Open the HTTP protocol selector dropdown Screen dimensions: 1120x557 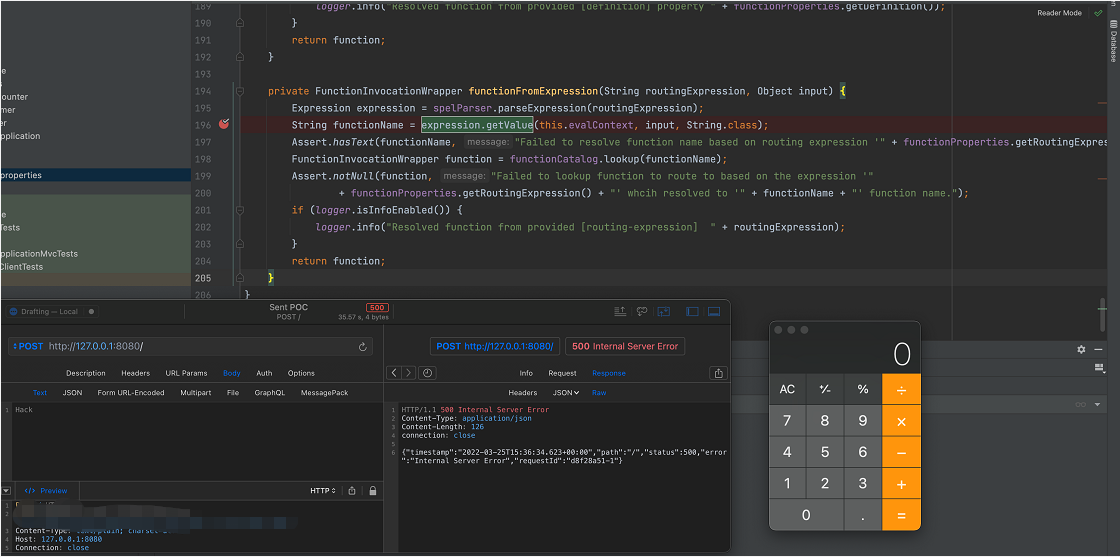tap(323, 491)
